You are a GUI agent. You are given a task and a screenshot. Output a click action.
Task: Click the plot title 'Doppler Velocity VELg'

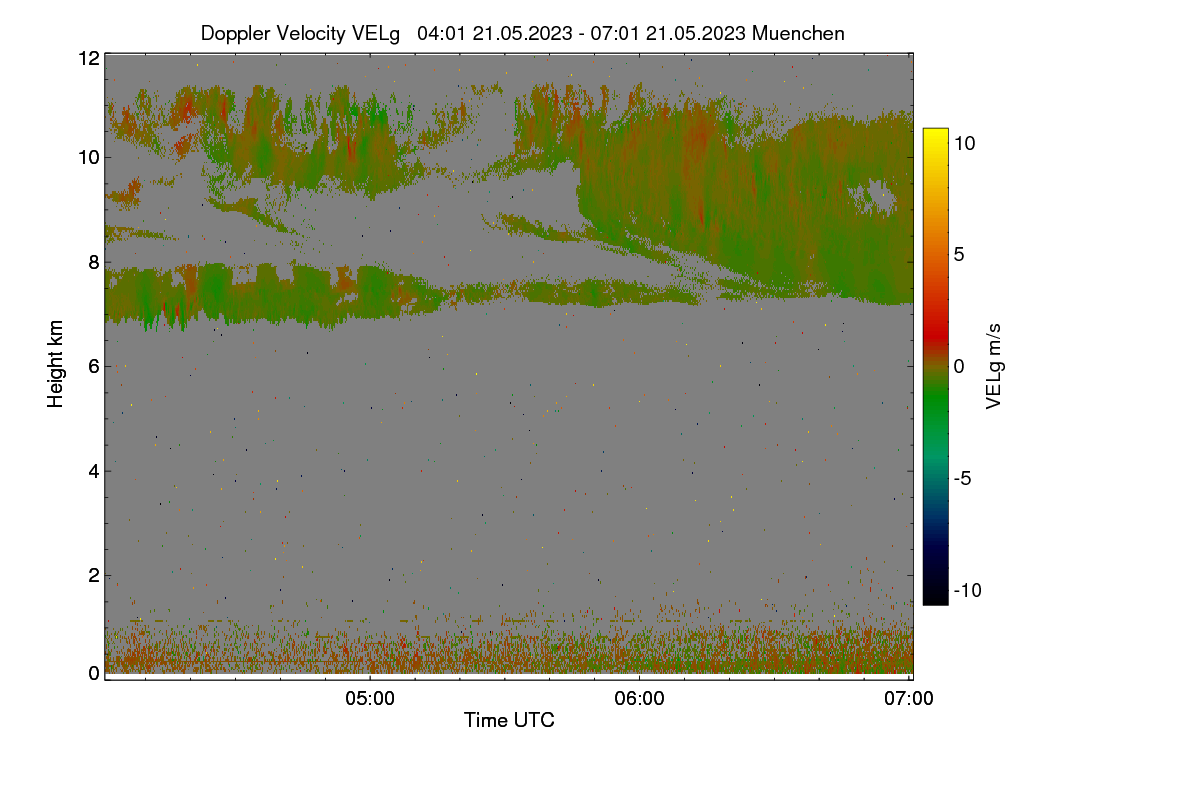pos(301,33)
